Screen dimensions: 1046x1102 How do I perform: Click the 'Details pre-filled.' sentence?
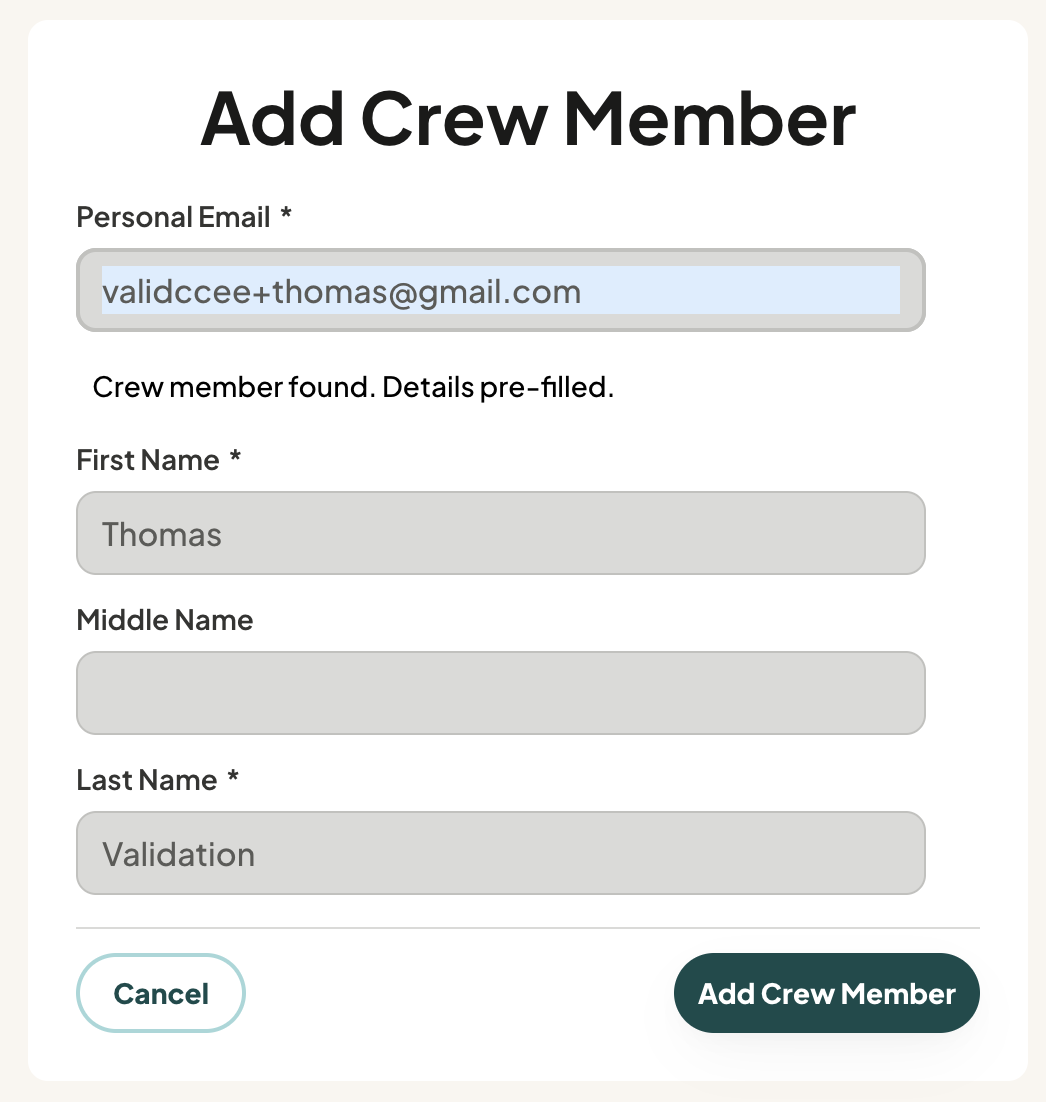click(498, 387)
